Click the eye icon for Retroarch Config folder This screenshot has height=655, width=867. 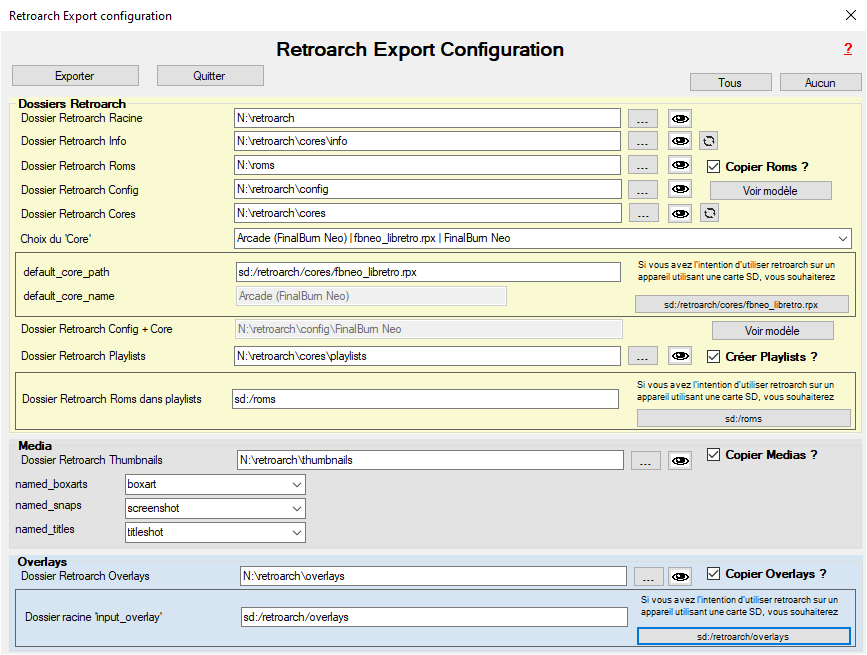680,189
